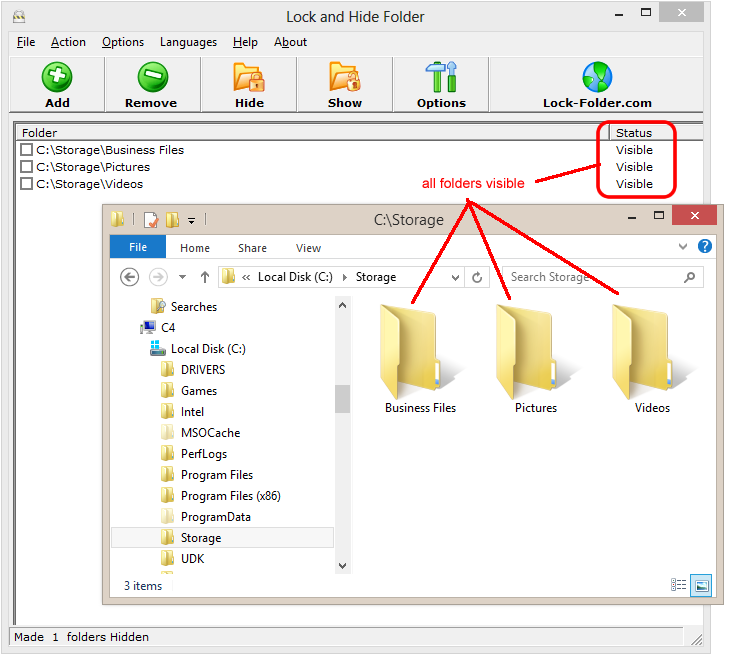The height and width of the screenshot is (666, 737).
Task: Open the Help menu
Action: (x=245, y=42)
